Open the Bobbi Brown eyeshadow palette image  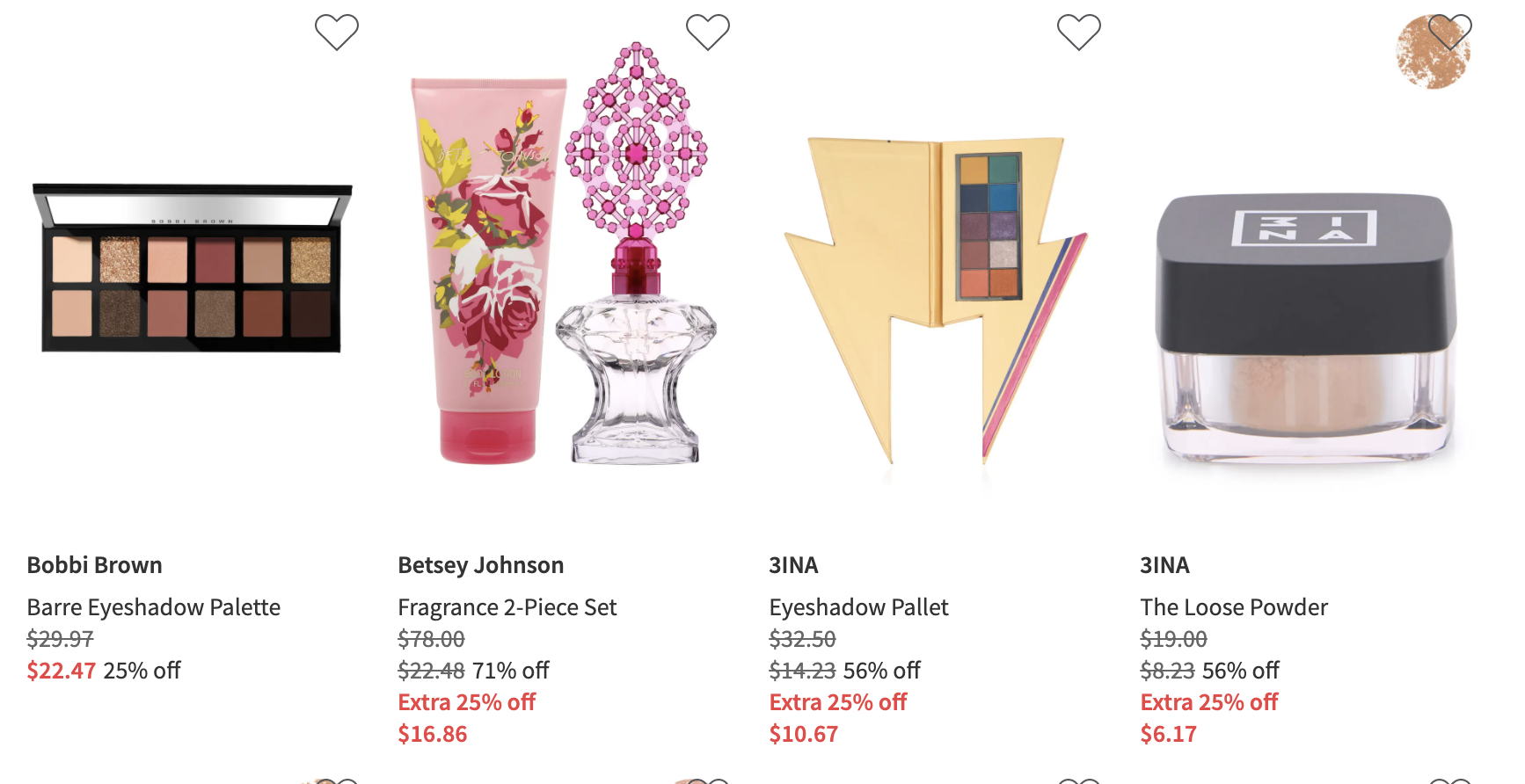click(x=192, y=268)
